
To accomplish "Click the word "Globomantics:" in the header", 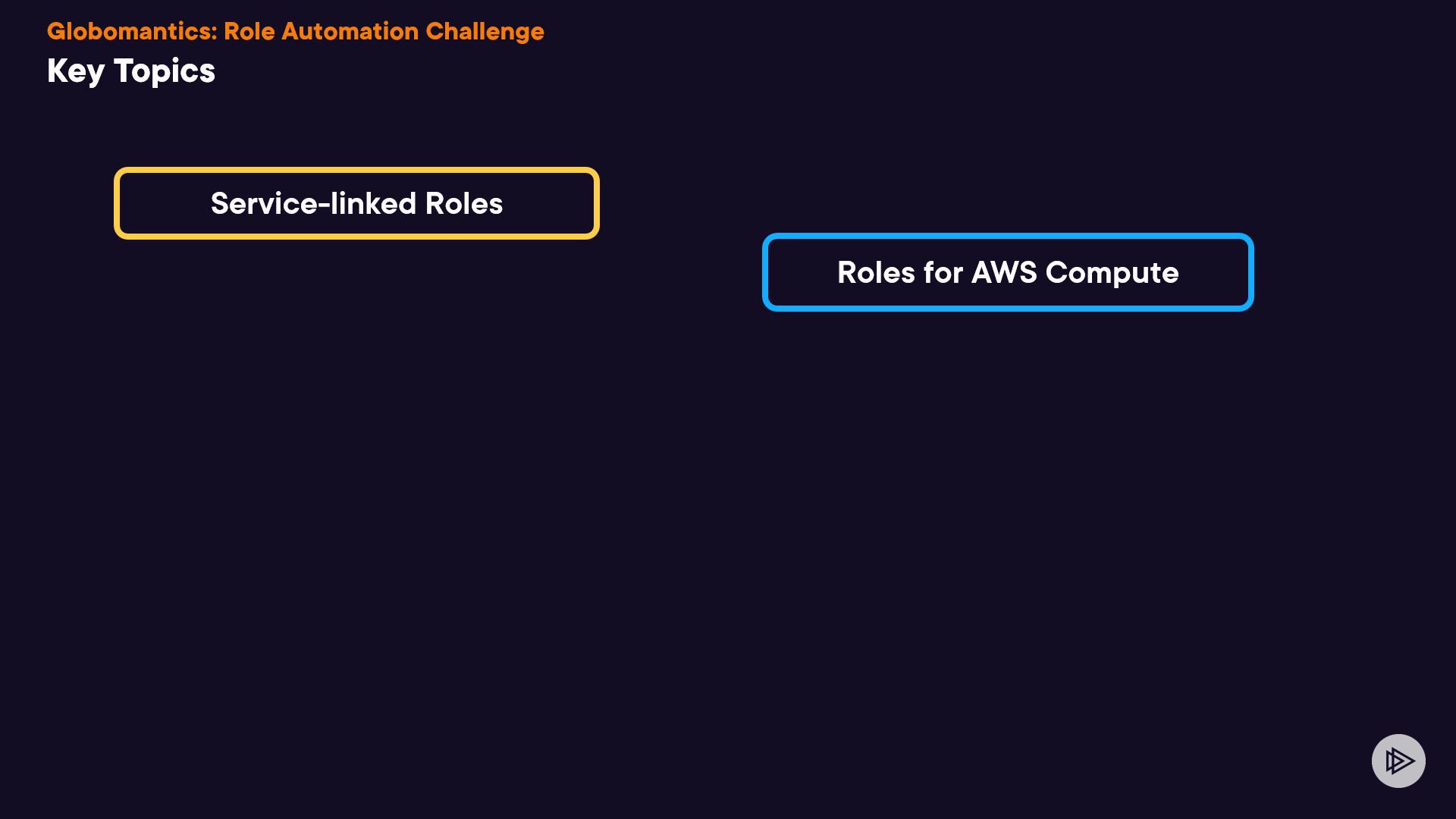I will (x=132, y=31).
